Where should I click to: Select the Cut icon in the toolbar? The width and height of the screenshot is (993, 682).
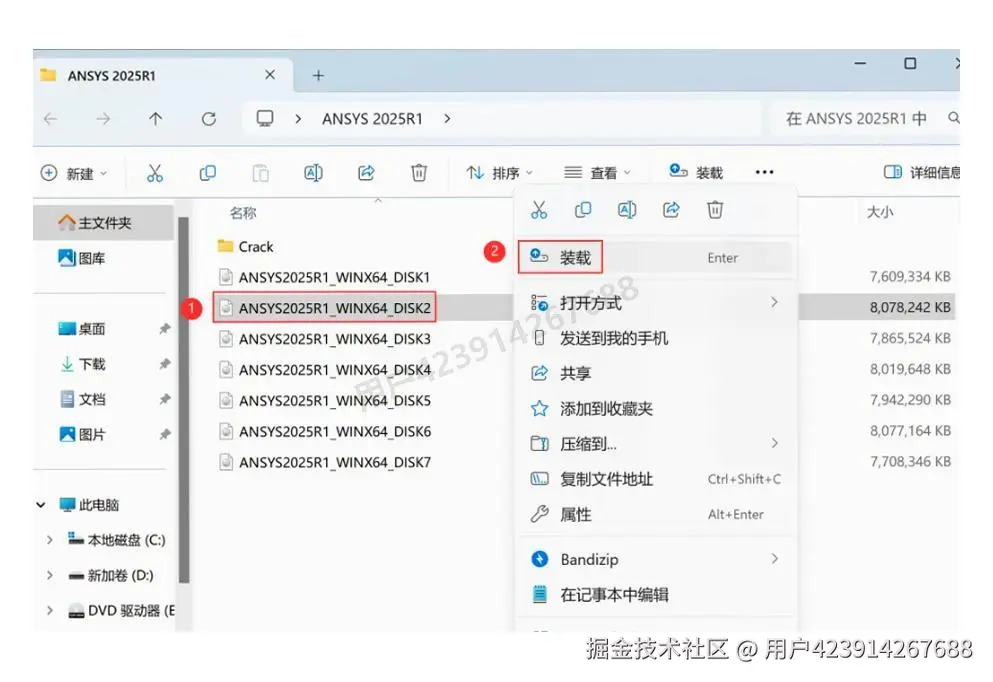pyautogui.click(x=155, y=172)
